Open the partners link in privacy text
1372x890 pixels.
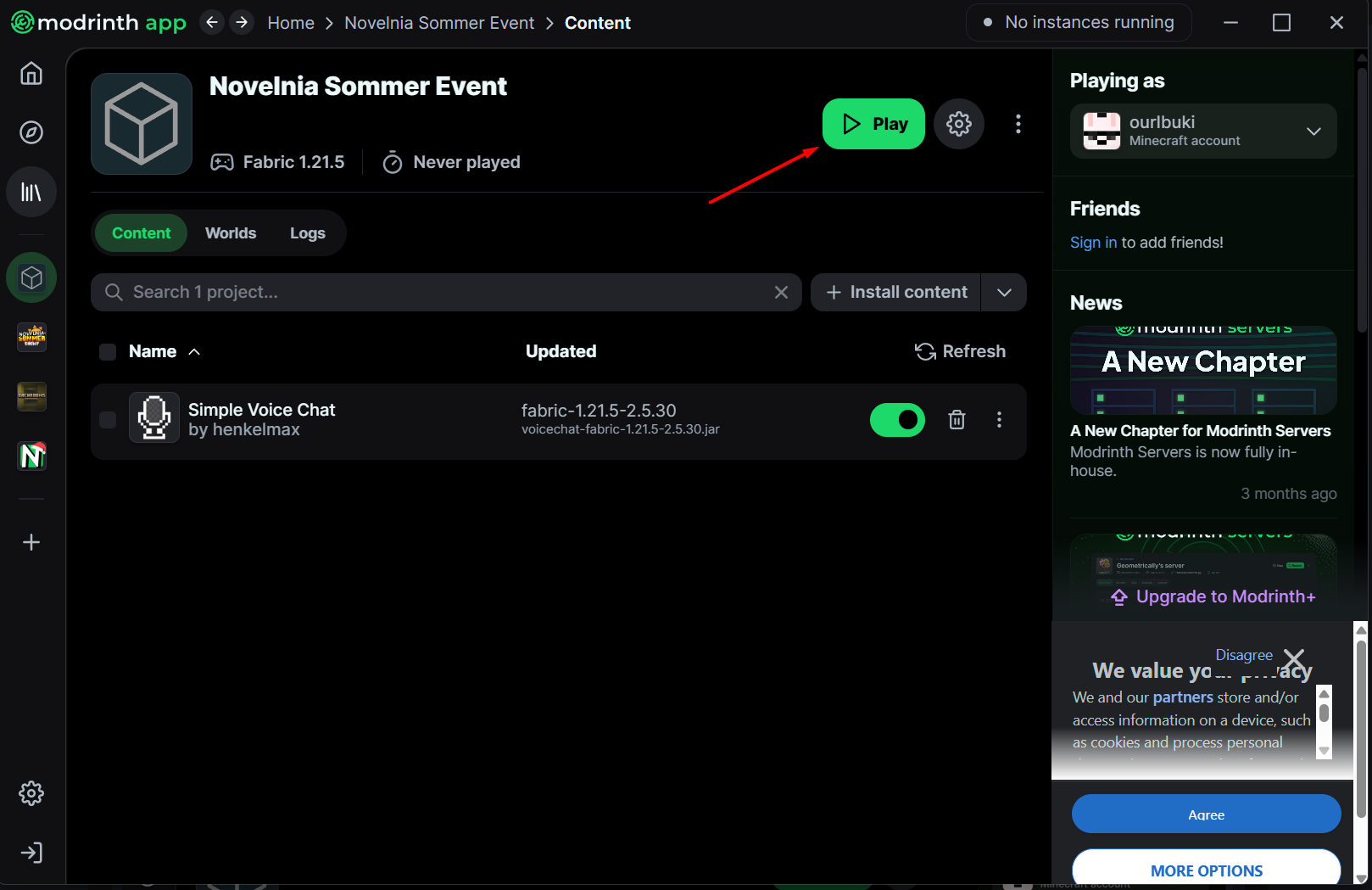click(x=1183, y=697)
